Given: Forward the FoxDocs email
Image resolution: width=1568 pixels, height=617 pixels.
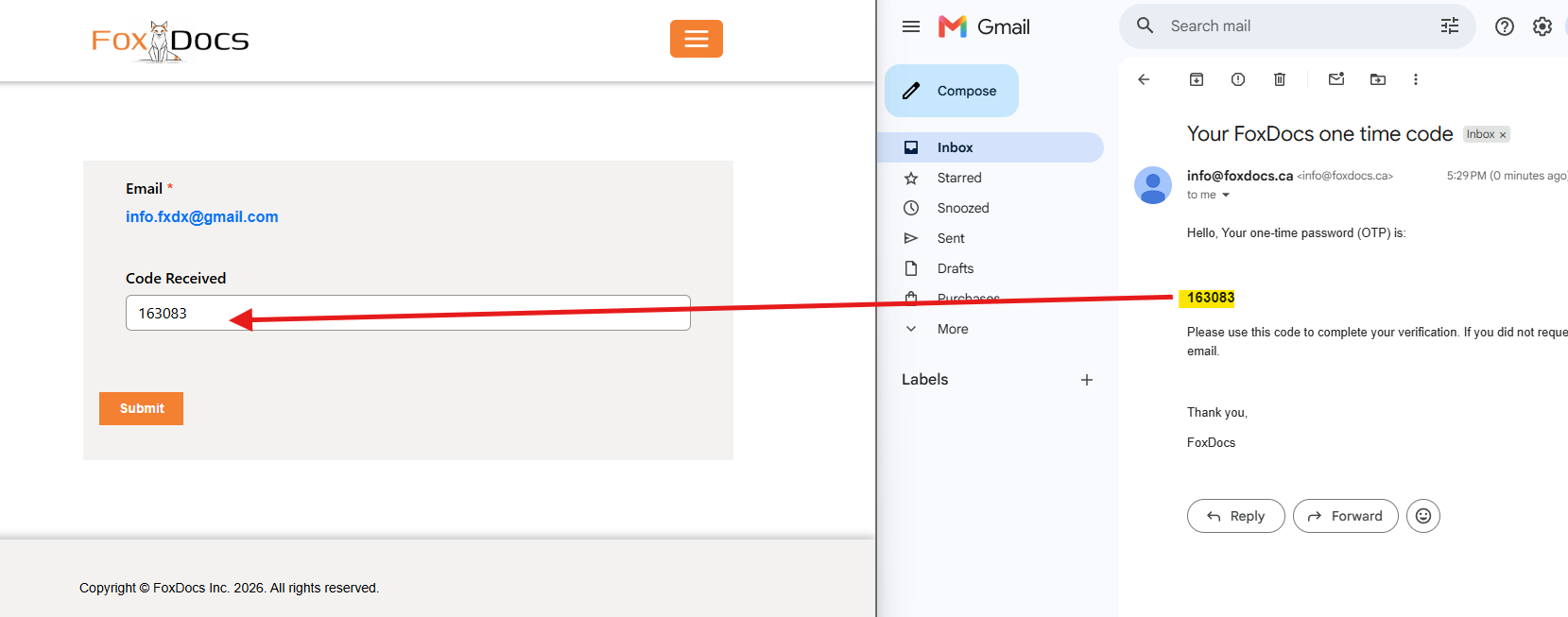Looking at the screenshot, I should pyautogui.click(x=1345, y=516).
